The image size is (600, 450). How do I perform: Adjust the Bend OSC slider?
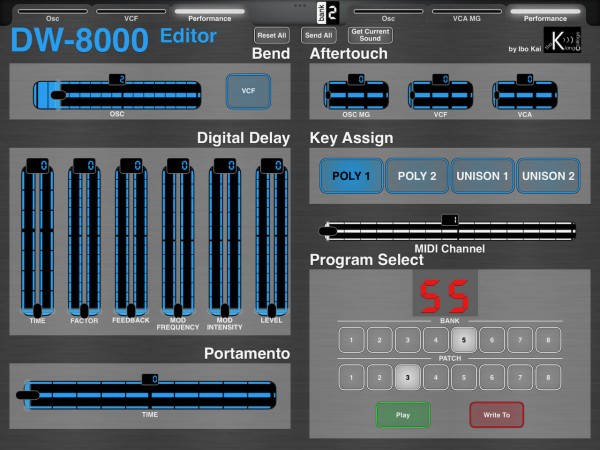coord(117,95)
